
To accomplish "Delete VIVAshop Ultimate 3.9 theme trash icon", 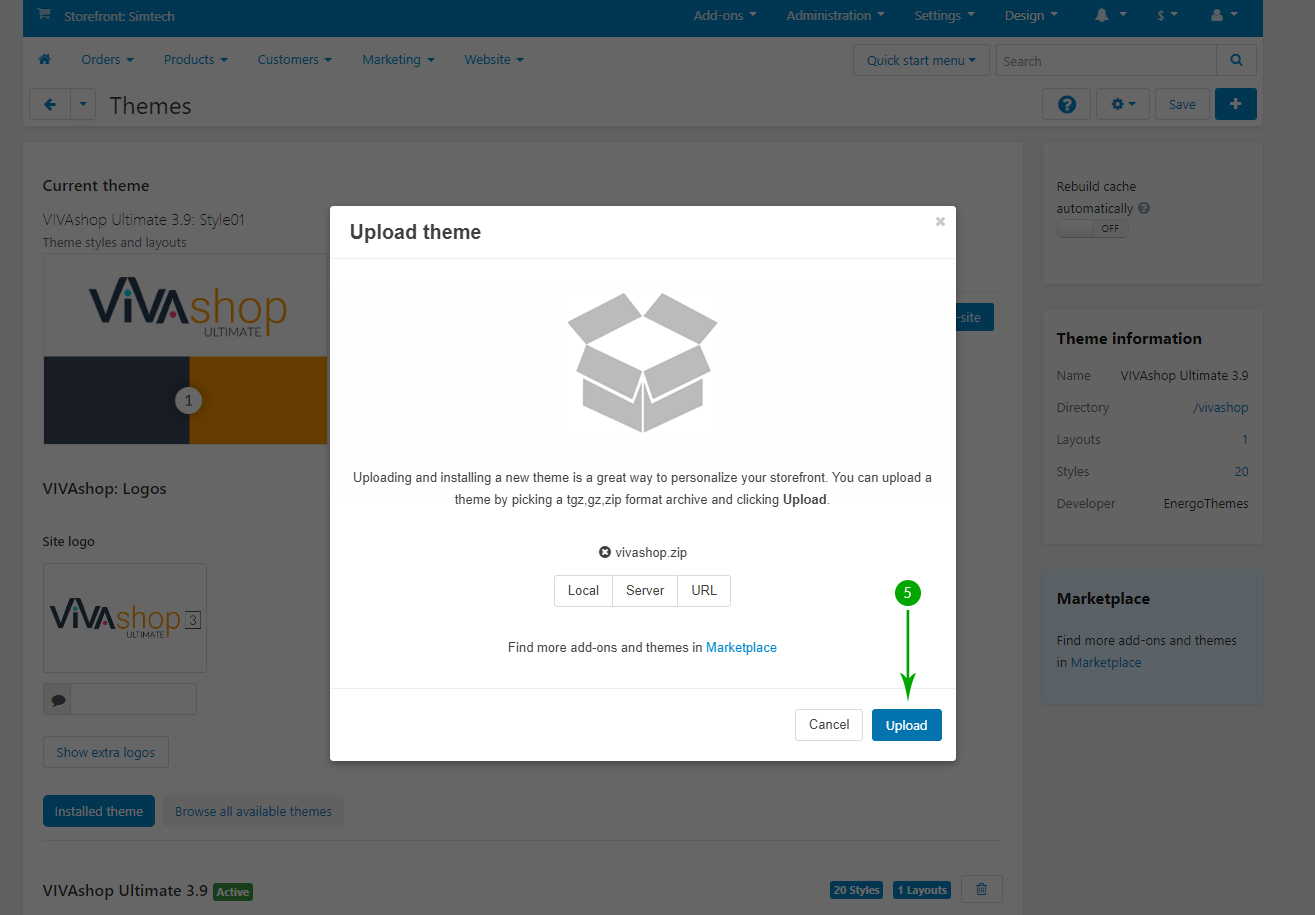I will (981, 889).
